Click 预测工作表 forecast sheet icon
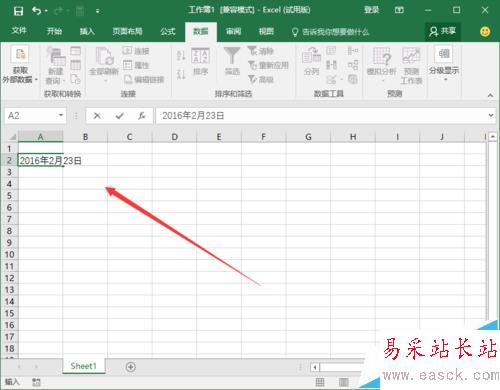This screenshot has height=390, width=500. coord(411,65)
